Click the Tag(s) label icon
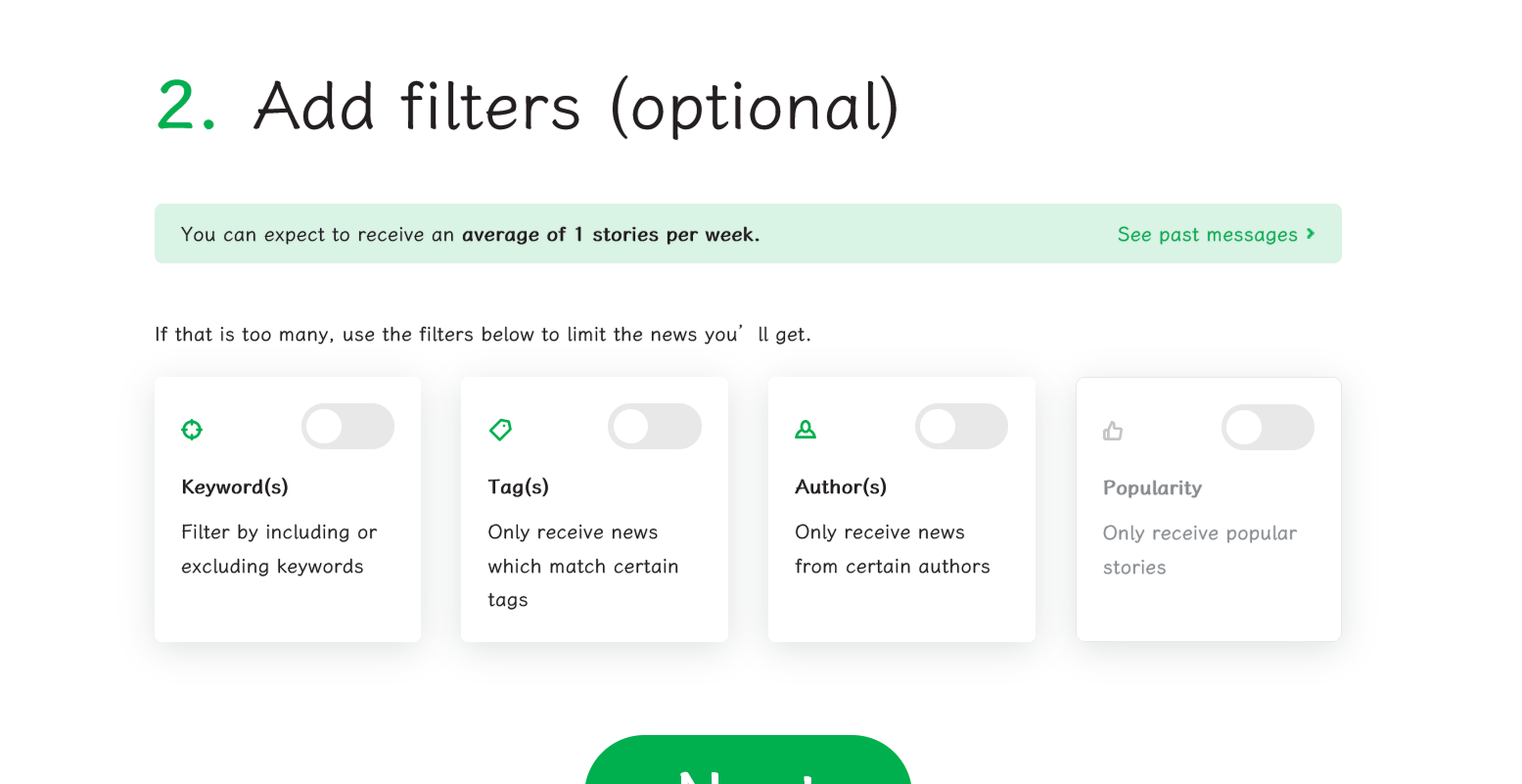The width and height of the screenshot is (1522, 784). point(500,430)
